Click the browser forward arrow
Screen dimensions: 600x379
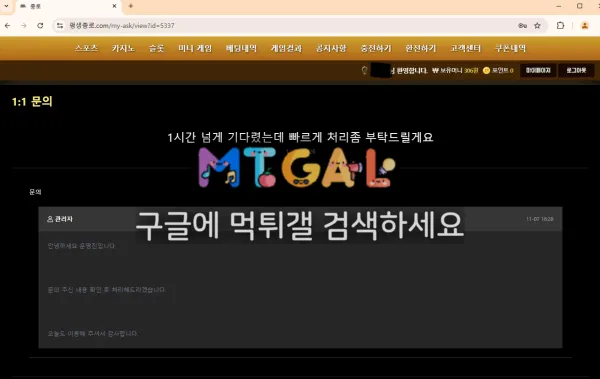point(24,26)
